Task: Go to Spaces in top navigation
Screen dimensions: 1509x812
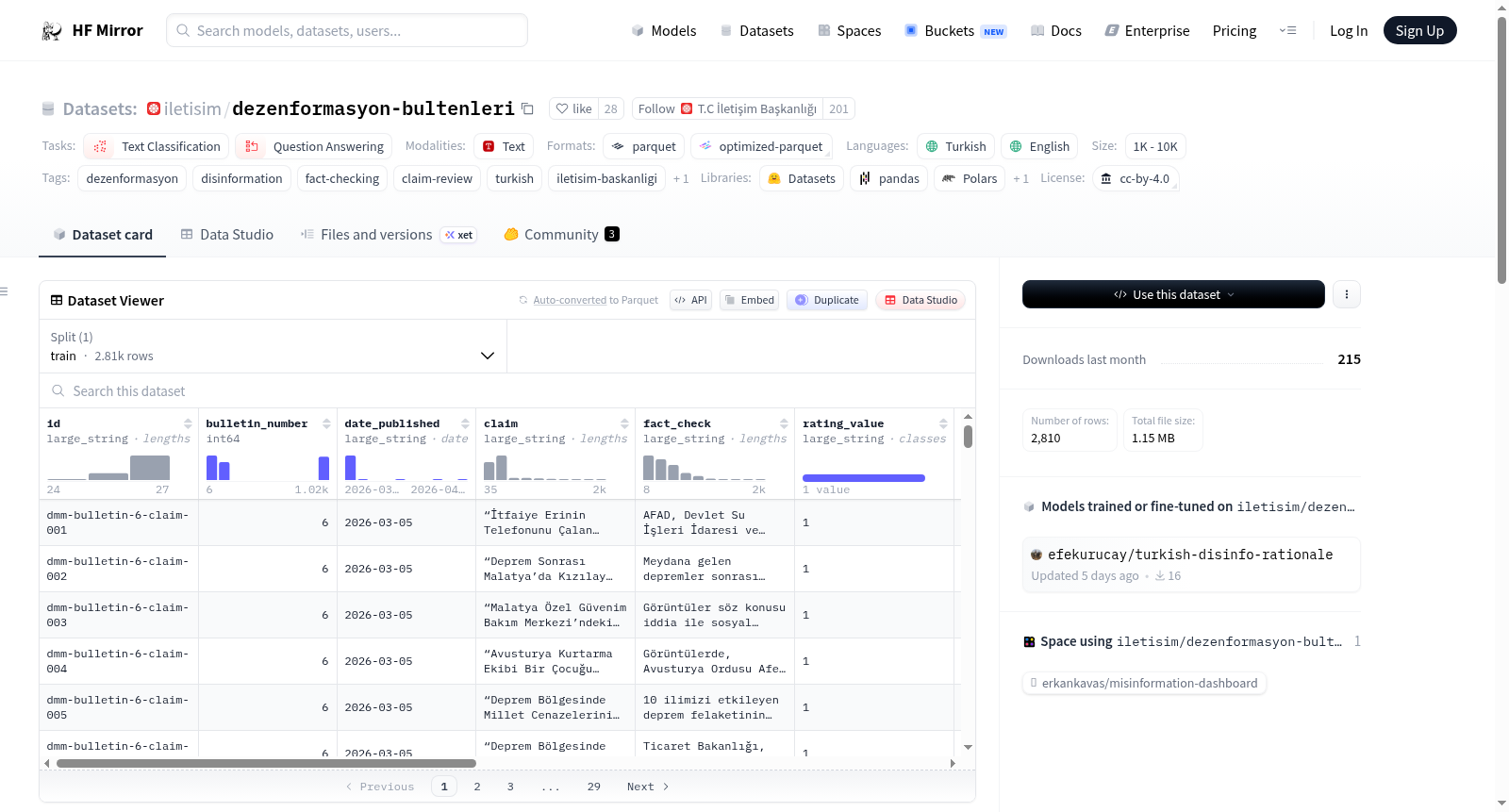Action: 850,31
